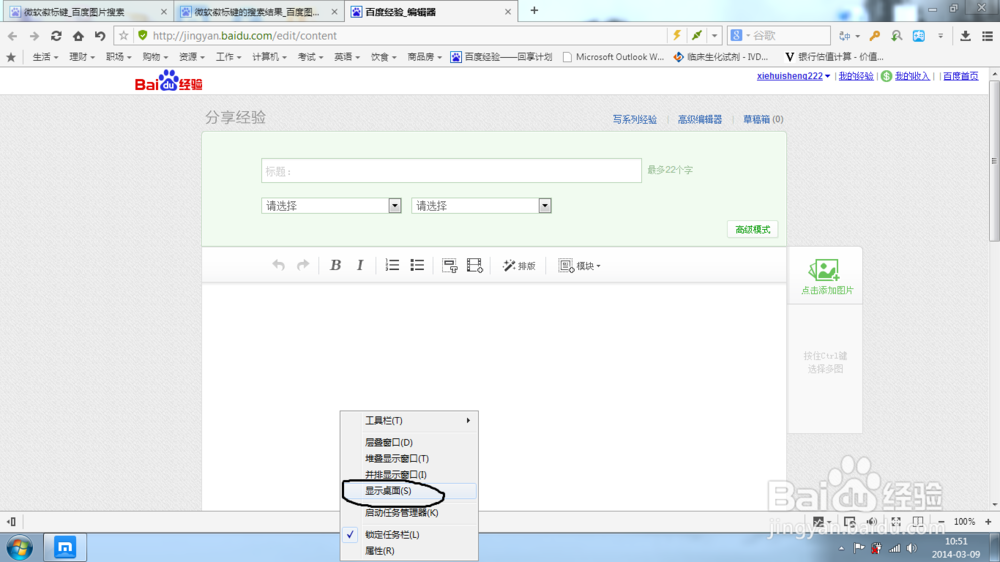Select 并排显示窗口(I) menu entry
Image resolution: width=1000 pixels, height=562 pixels.
point(409,475)
